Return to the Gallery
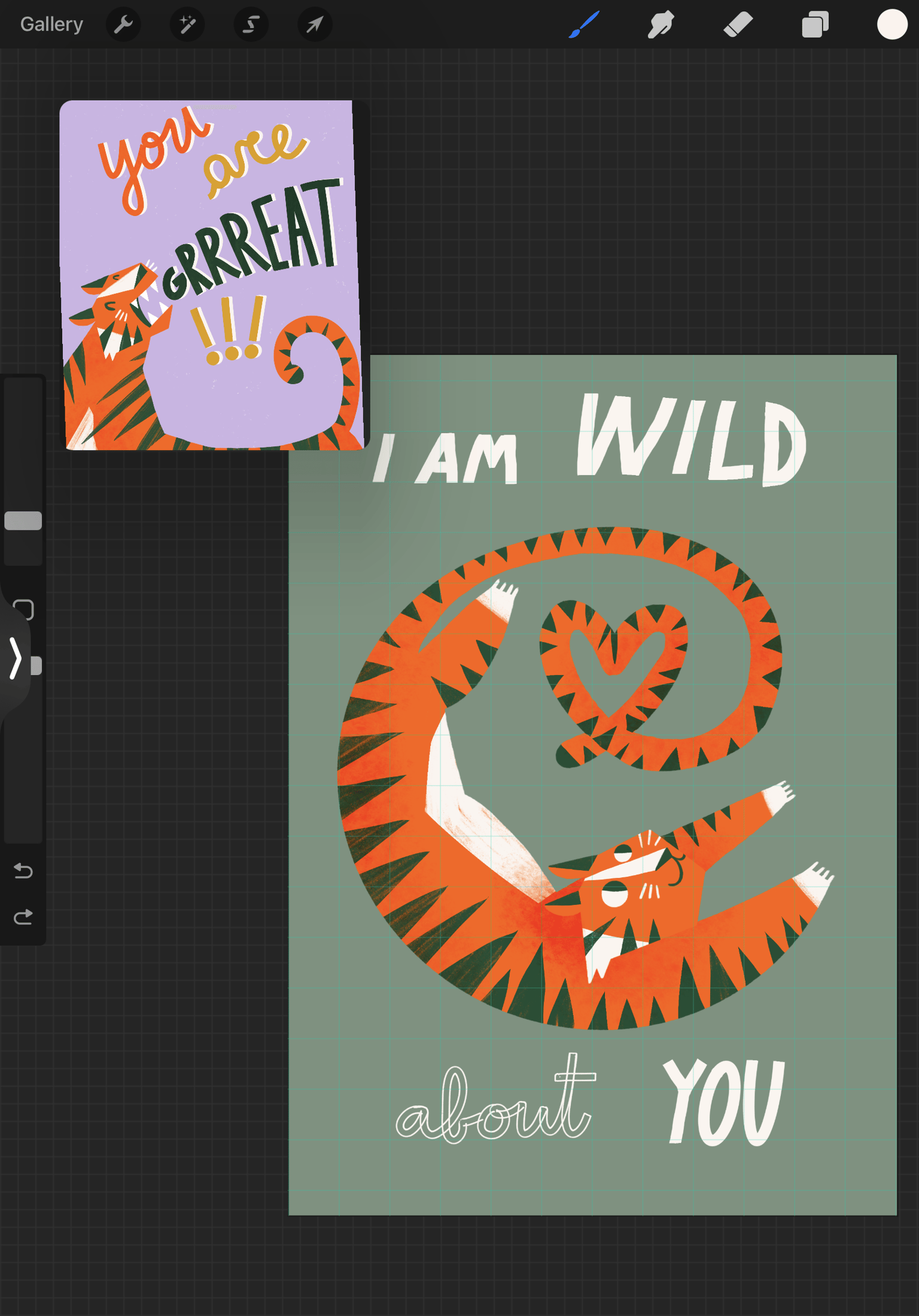 point(51,25)
